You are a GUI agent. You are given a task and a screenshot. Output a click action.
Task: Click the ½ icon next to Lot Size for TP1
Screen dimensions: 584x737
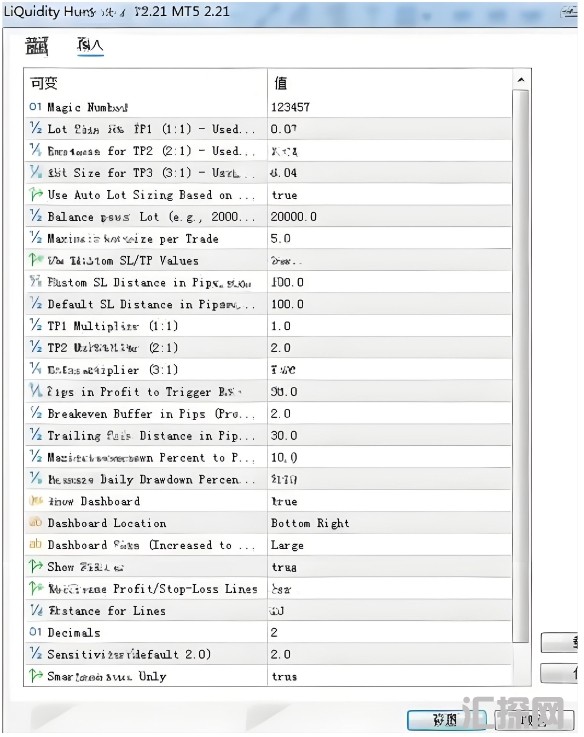36,128
